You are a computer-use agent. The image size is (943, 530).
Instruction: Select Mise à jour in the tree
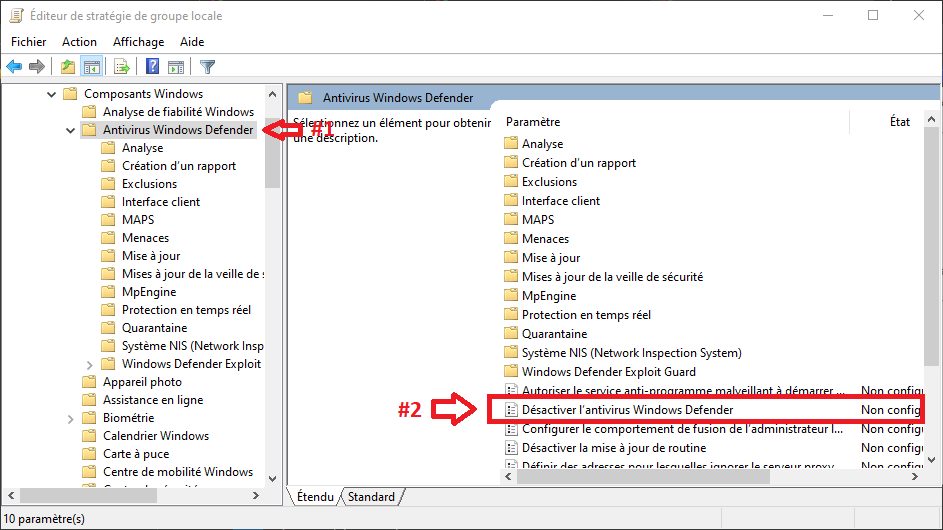[151, 256]
